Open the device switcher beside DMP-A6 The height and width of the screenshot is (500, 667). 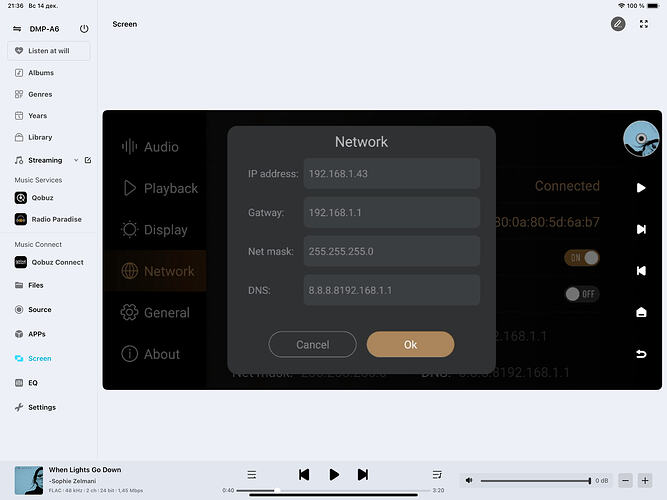[17, 29]
